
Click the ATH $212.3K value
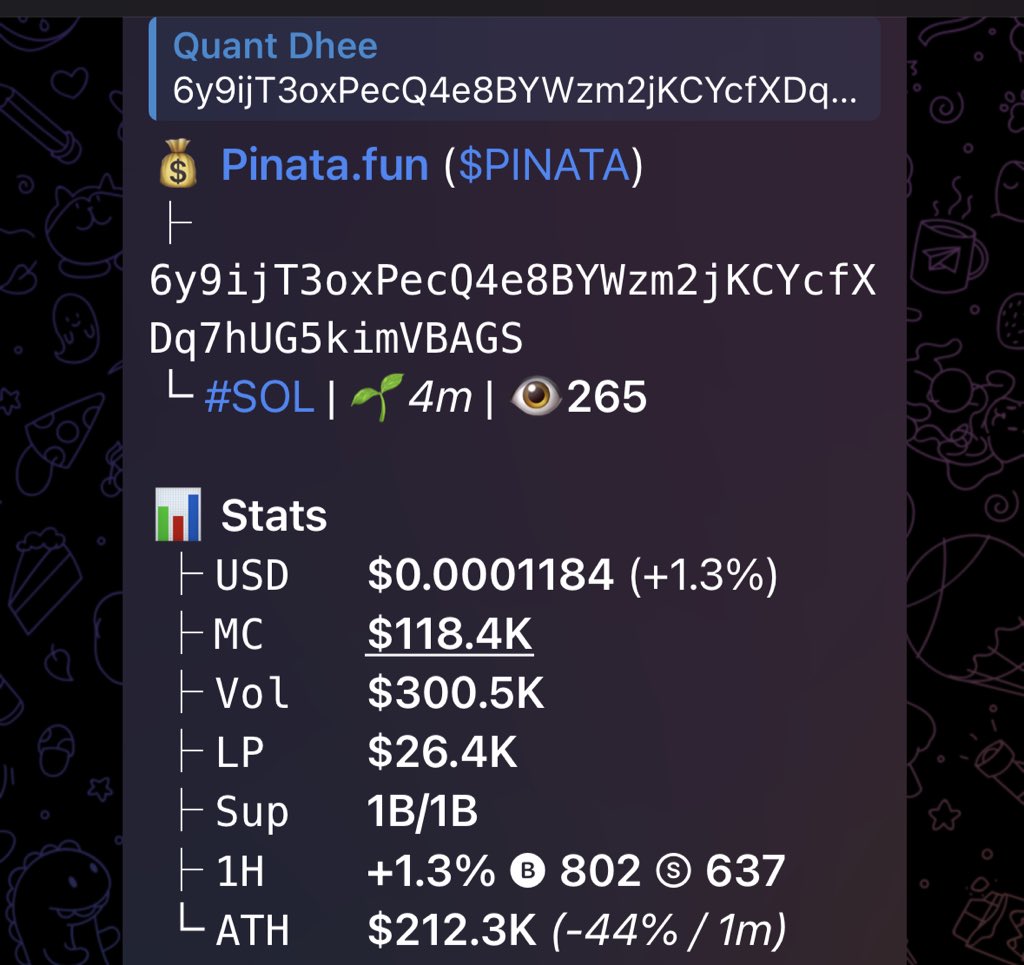tap(451, 929)
